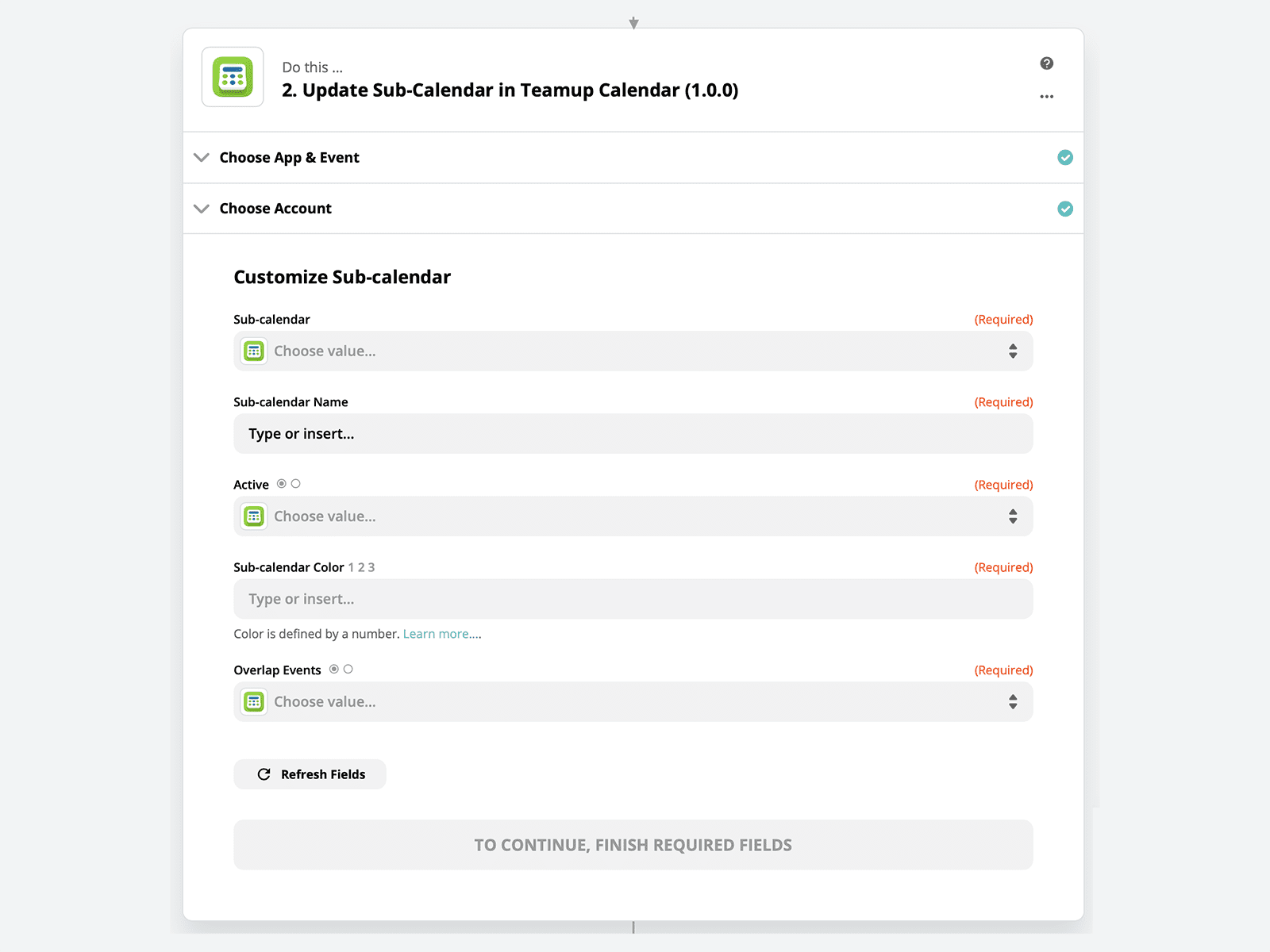
Task: Open the Overlap Events dropdown arrows
Action: point(1013,702)
